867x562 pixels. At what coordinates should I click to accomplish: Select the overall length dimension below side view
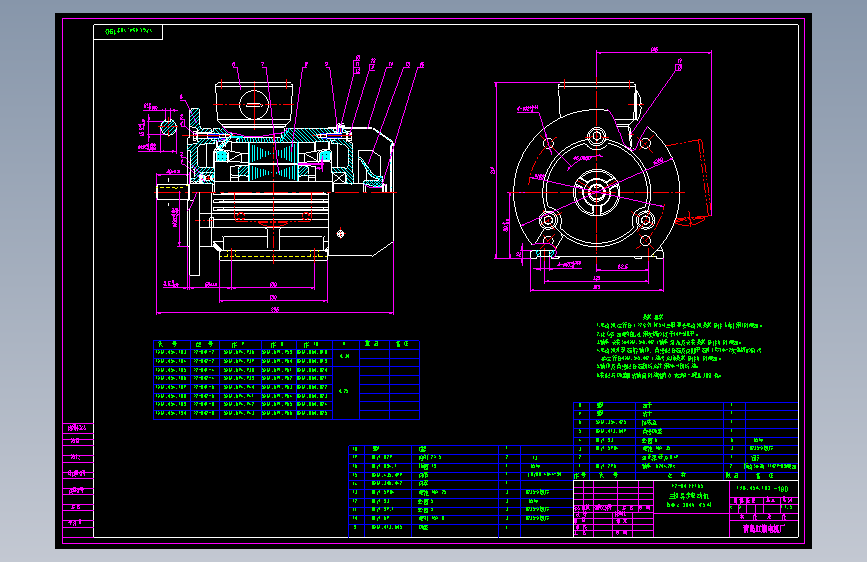point(272,310)
